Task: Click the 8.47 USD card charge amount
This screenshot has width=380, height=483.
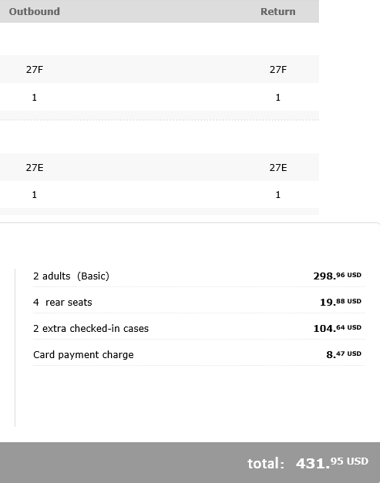Action: (344, 354)
